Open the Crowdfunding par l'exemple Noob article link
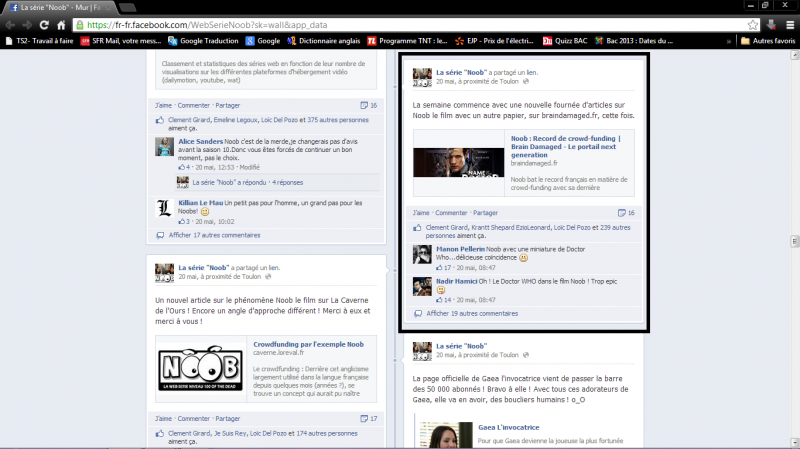Screen dimensions: 800x449 pos(308,344)
